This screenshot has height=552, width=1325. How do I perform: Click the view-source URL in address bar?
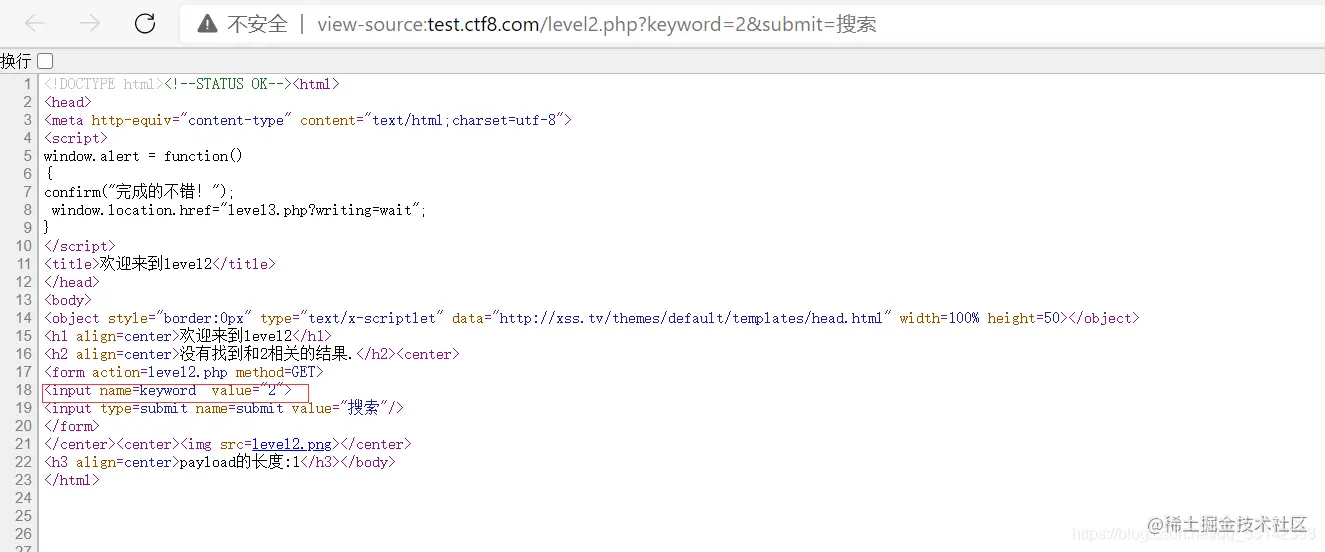(x=597, y=24)
